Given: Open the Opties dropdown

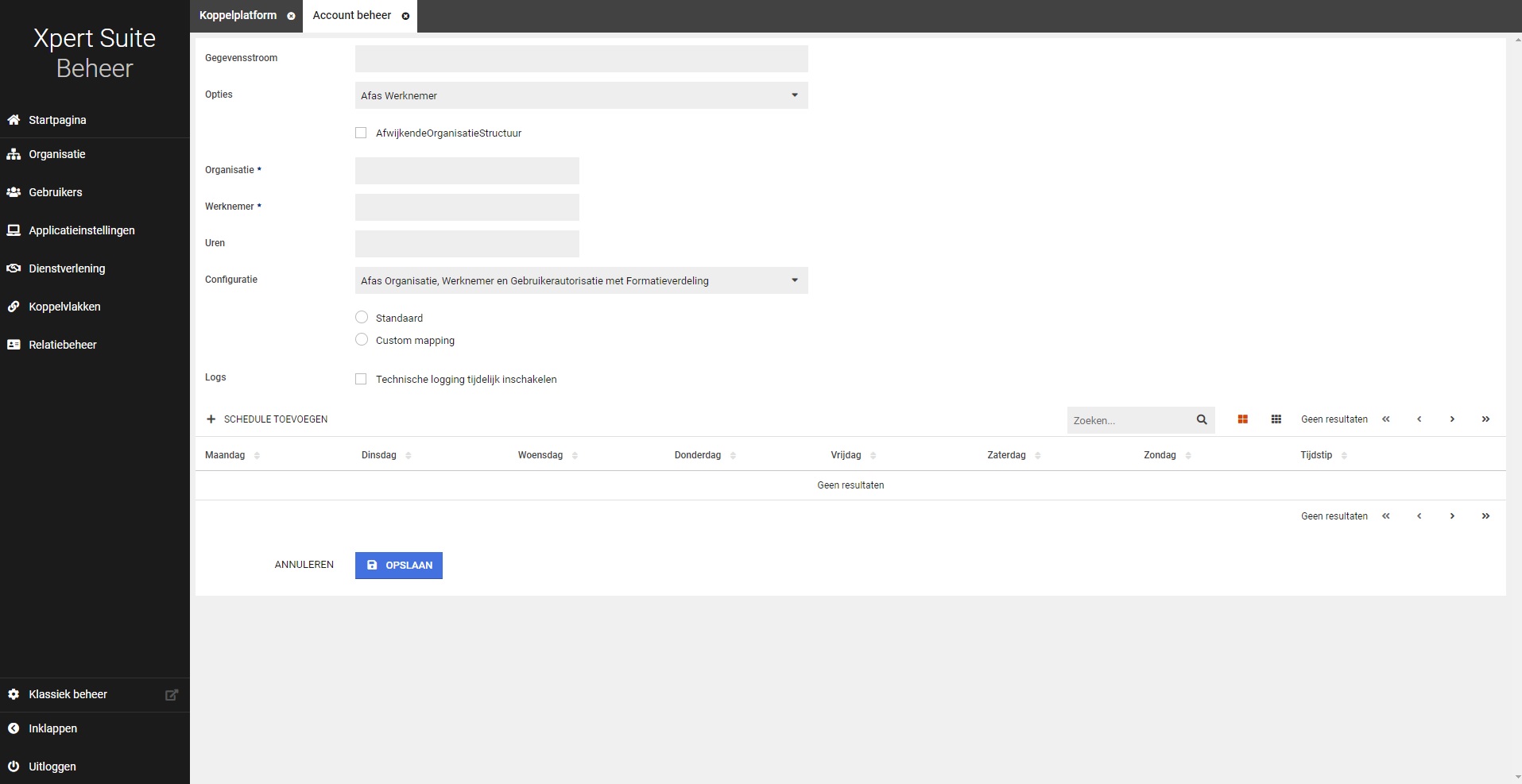Looking at the screenshot, I should coord(581,95).
